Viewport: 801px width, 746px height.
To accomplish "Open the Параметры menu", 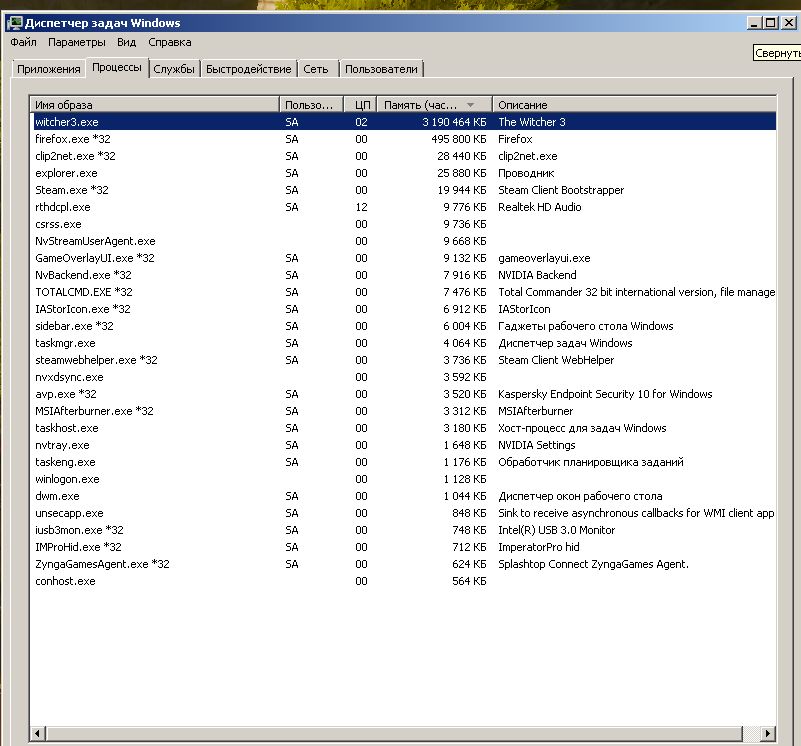I will click(77, 42).
